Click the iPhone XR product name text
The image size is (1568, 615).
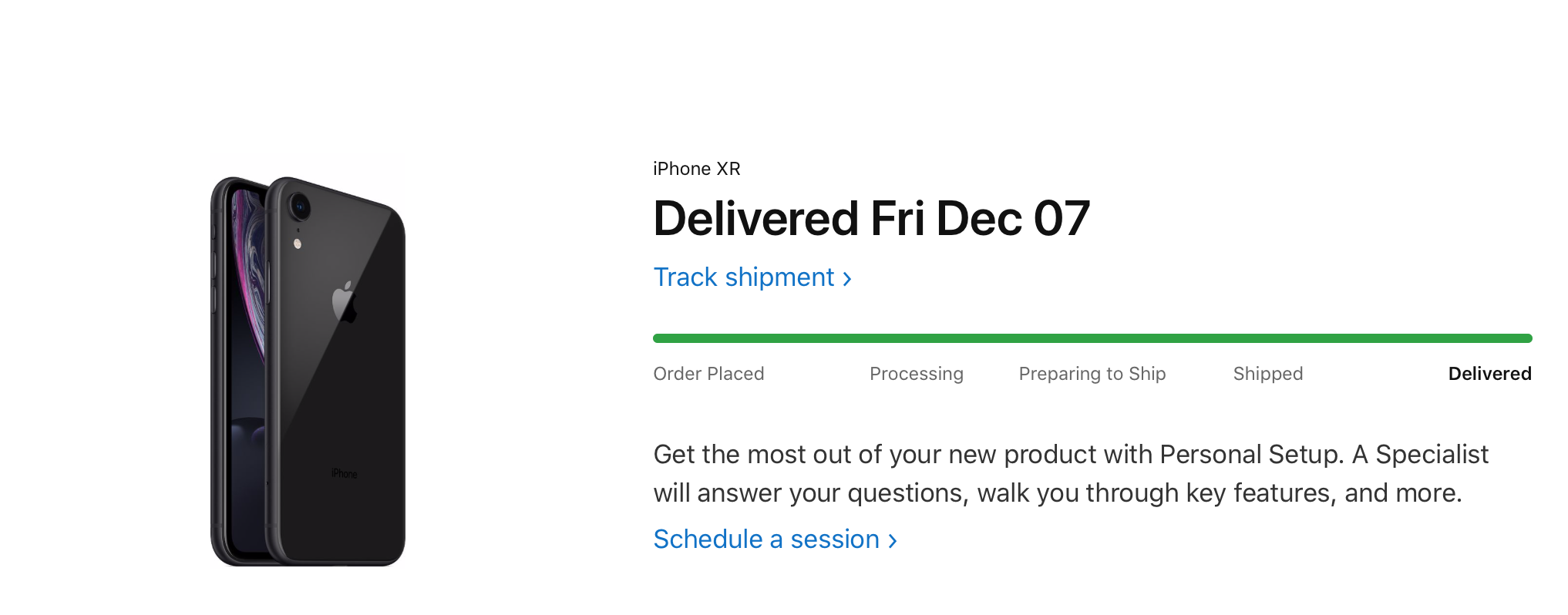[697, 169]
